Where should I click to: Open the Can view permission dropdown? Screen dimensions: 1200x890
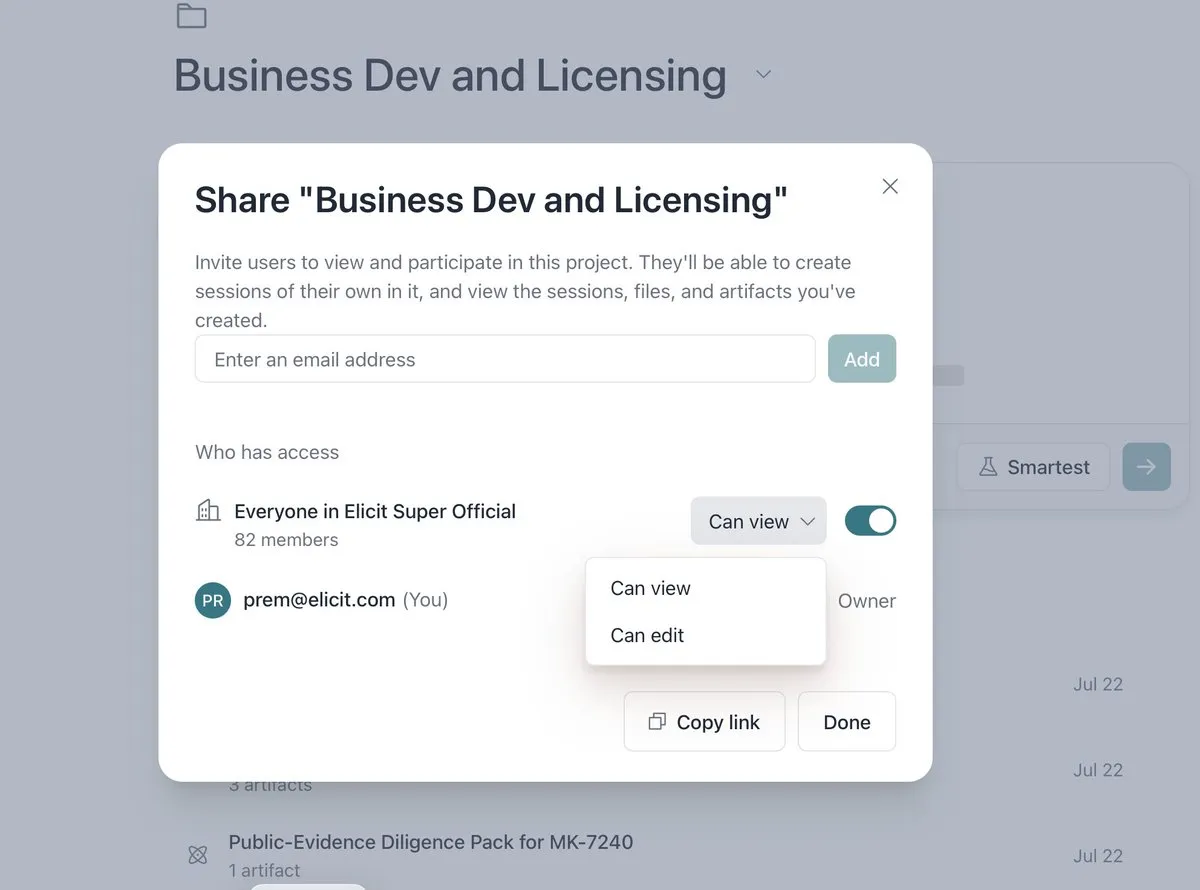[759, 521]
